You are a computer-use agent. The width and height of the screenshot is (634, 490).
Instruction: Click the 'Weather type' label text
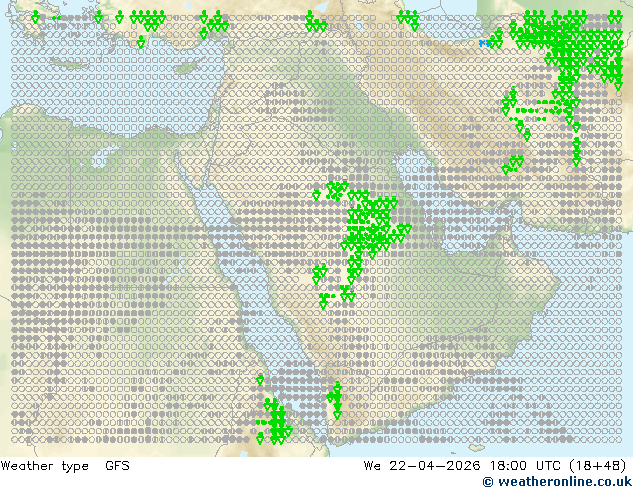pyautogui.click(x=44, y=466)
